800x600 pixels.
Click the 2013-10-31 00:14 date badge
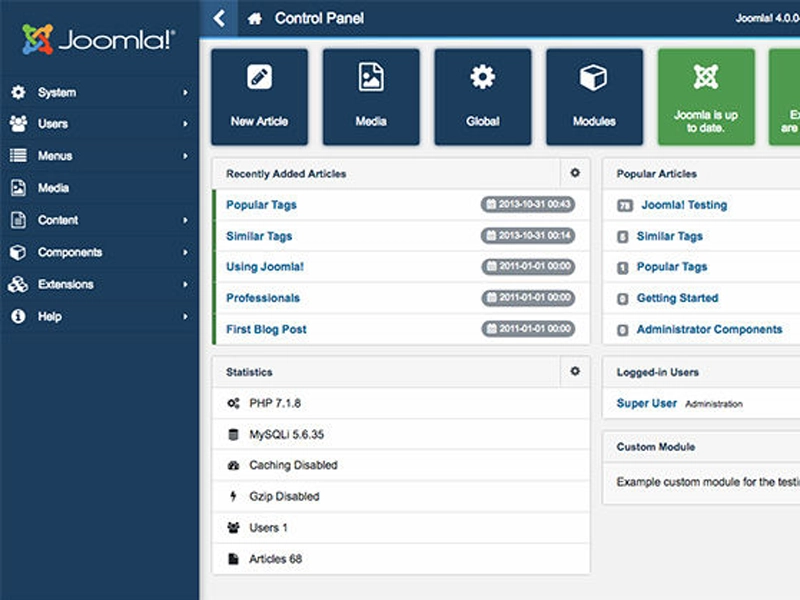pyautogui.click(x=528, y=236)
